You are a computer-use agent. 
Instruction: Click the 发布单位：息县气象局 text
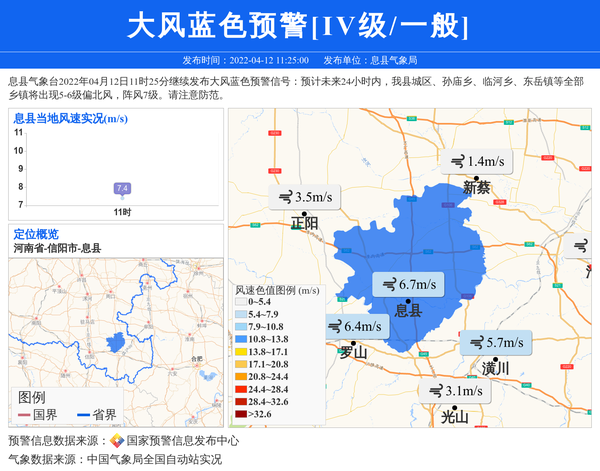pos(370,60)
